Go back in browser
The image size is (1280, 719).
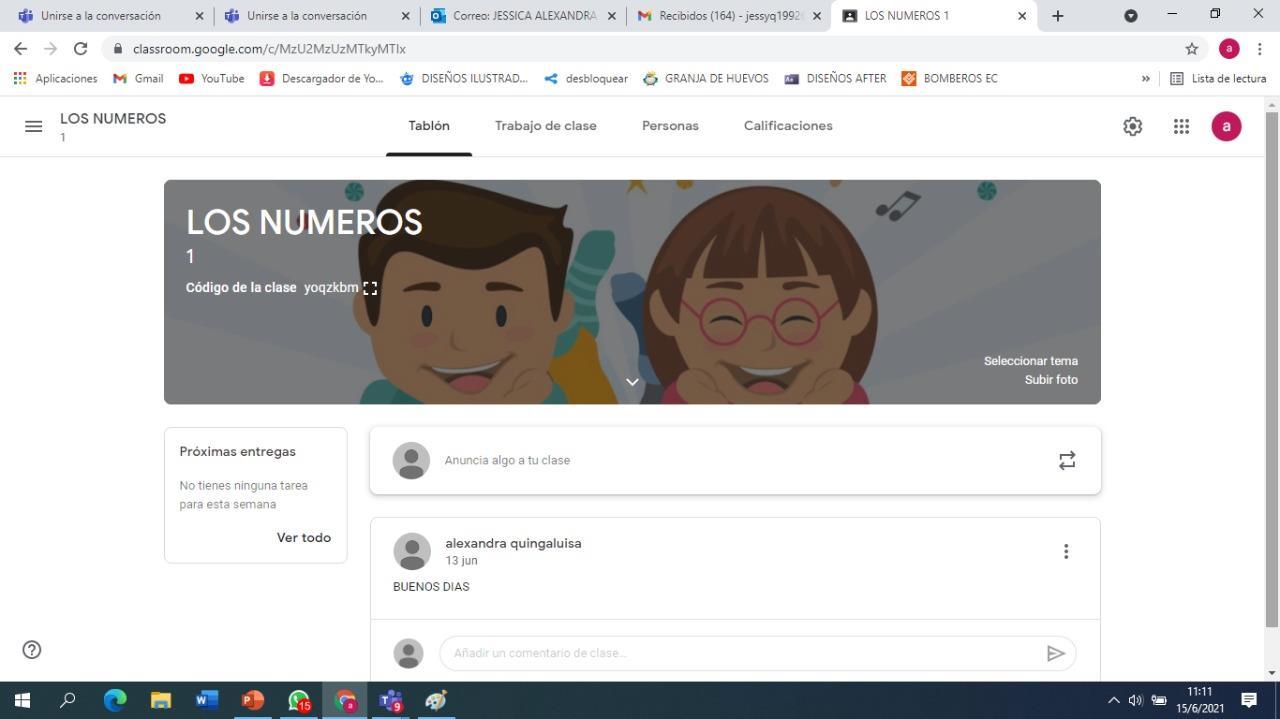(20, 48)
